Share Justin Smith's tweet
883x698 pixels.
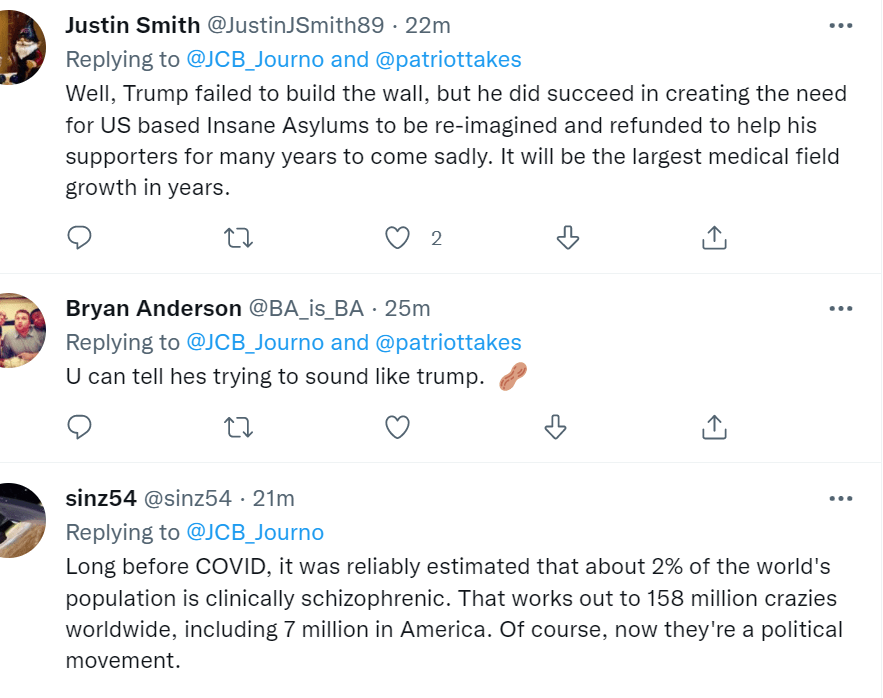(713, 237)
